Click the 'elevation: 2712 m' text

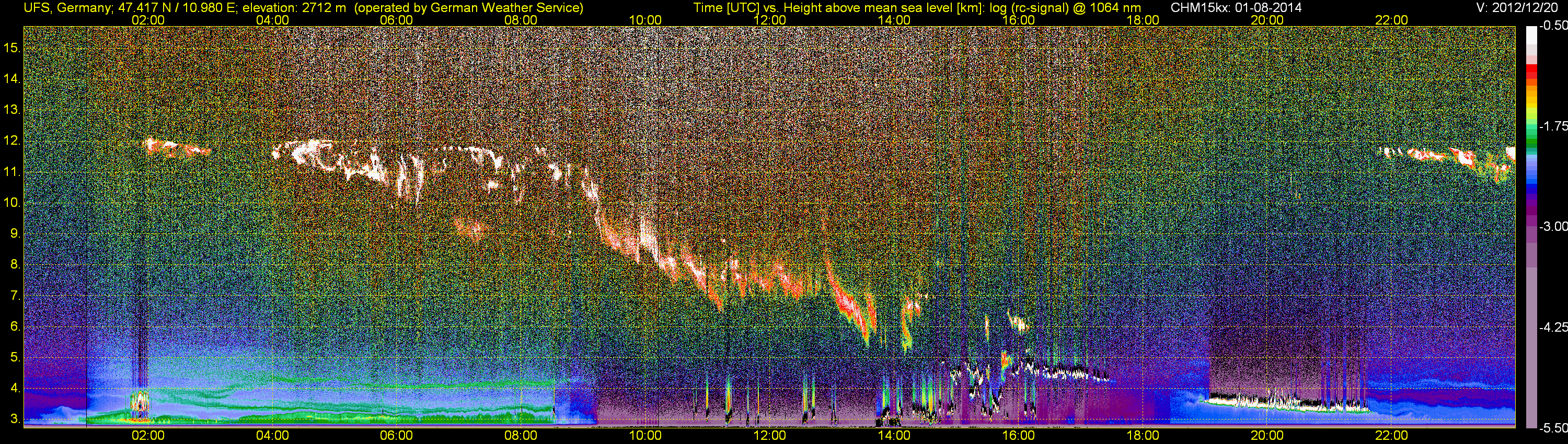(294, 7)
